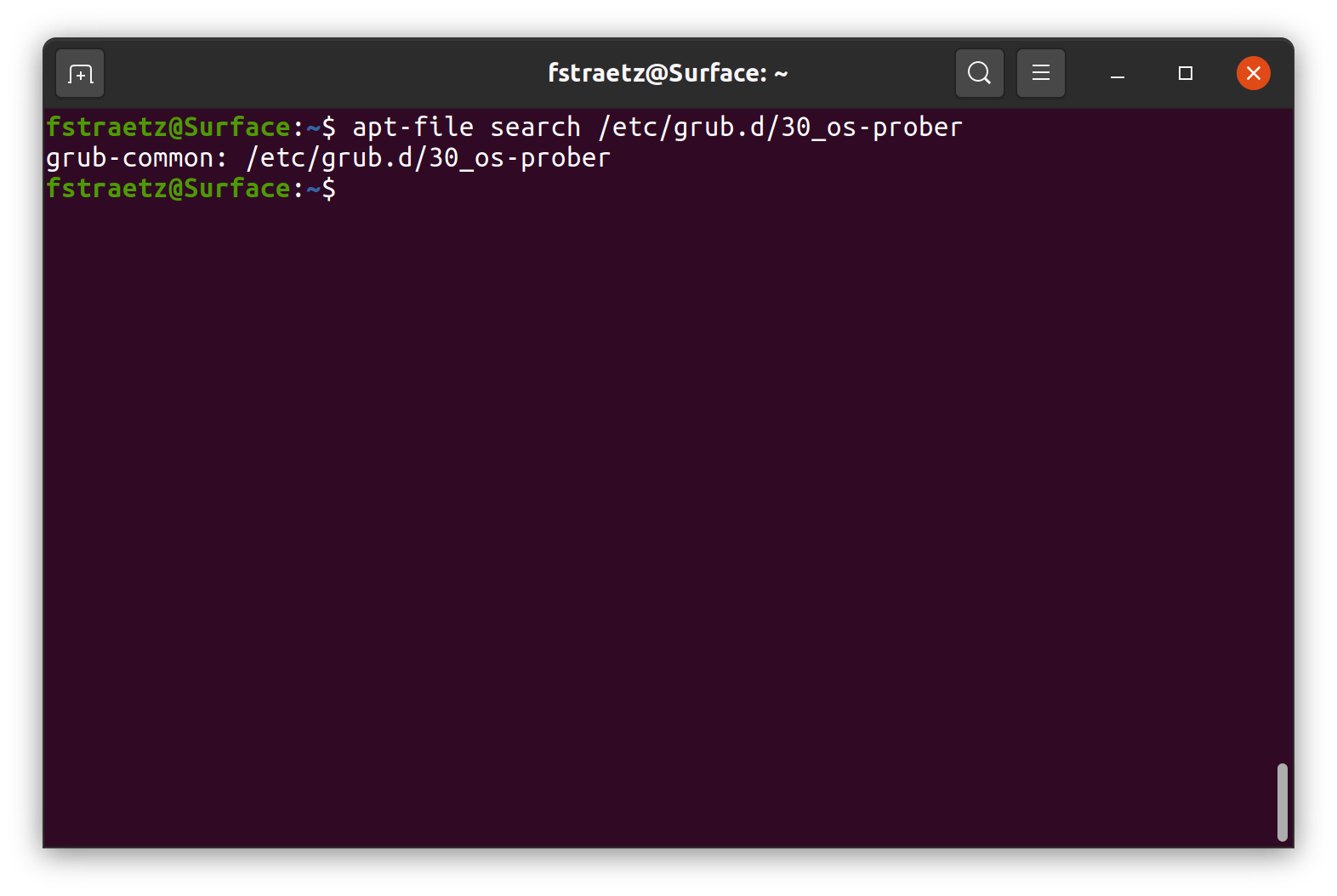Viewport: 1337px width, 896px height.
Task: Click the path argument in the typed command
Action: 780,128
